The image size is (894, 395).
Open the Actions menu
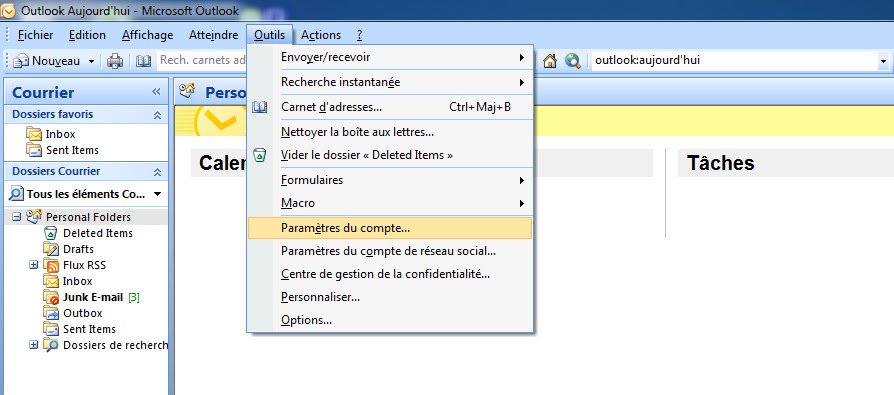[321, 35]
